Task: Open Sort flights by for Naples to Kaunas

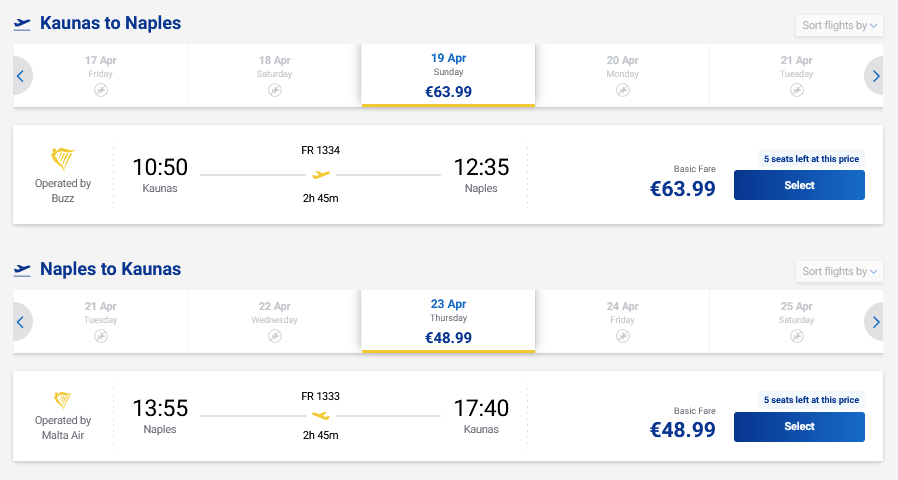Action: [839, 271]
